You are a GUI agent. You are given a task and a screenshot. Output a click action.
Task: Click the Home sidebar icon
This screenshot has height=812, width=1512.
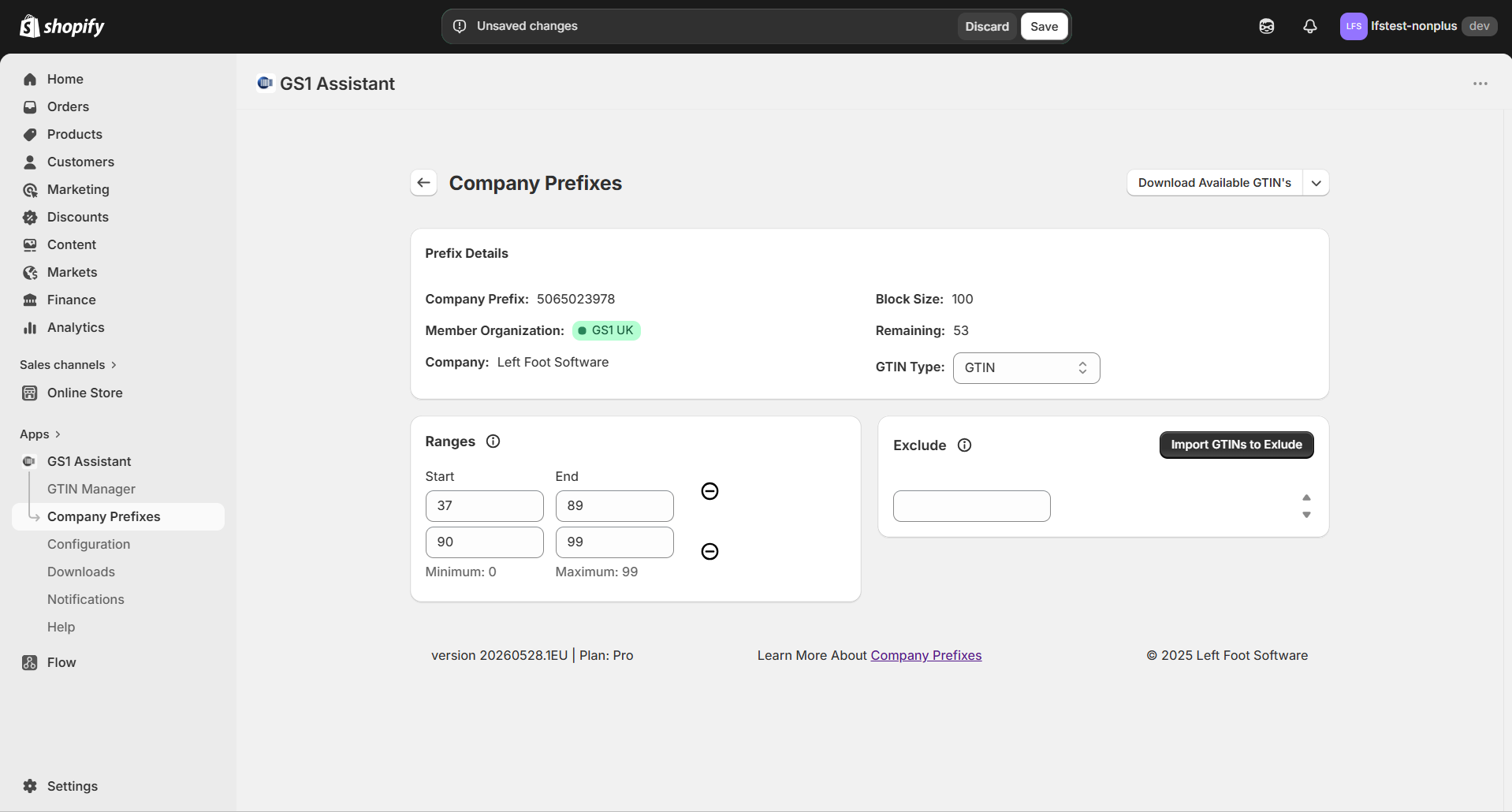point(30,79)
